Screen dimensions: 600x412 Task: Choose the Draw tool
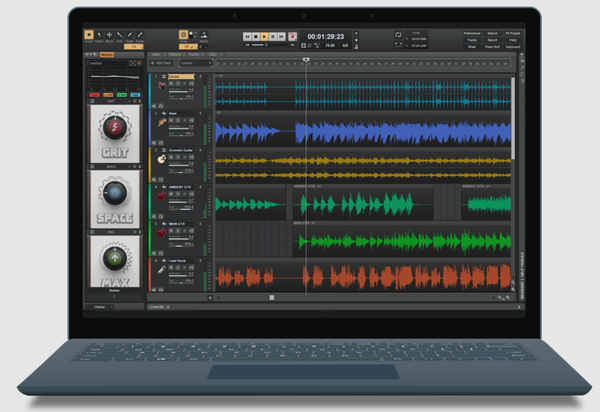pyautogui.click(x=130, y=35)
